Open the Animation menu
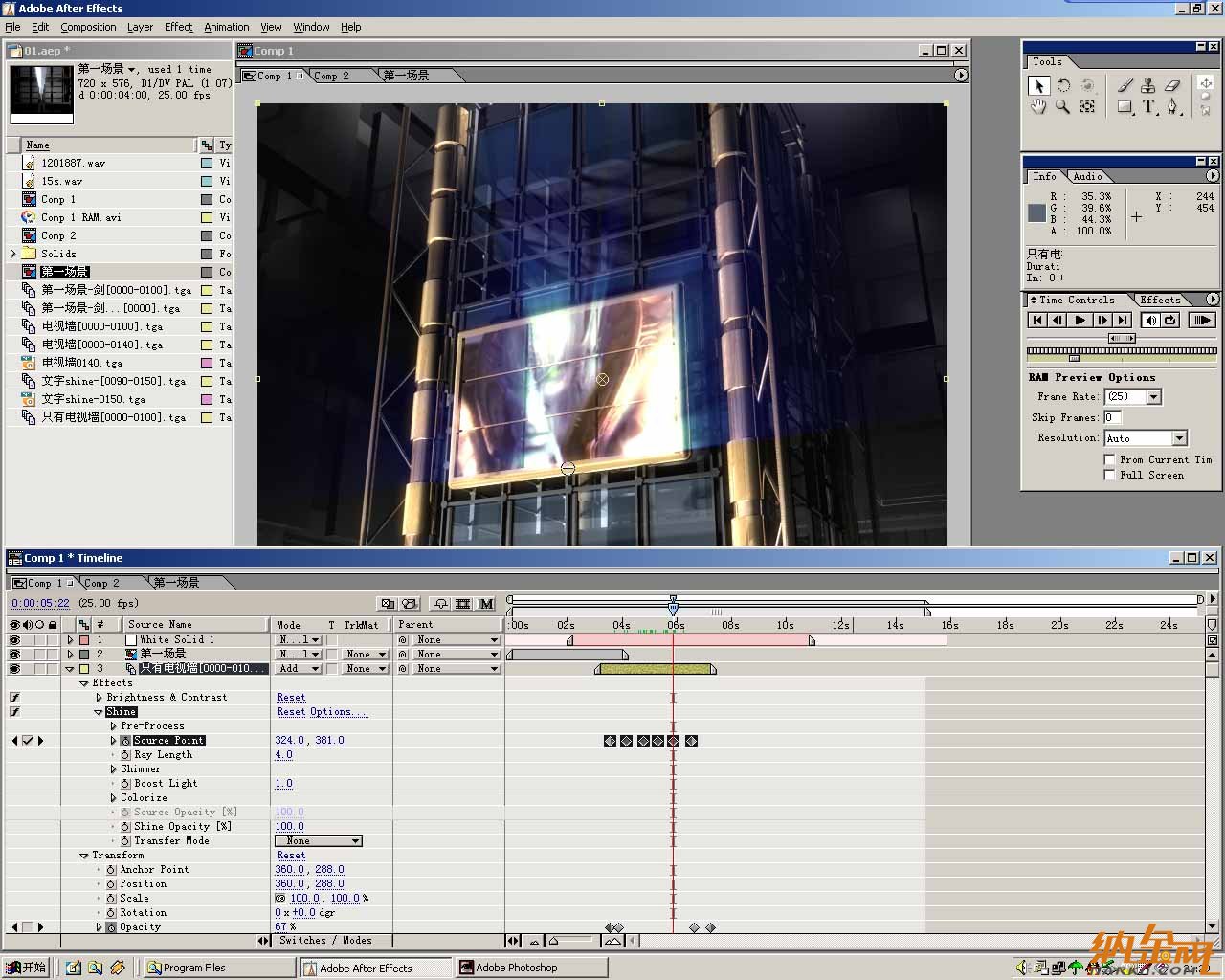The height and width of the screenshot is (980, 1225). pos(227,27)
